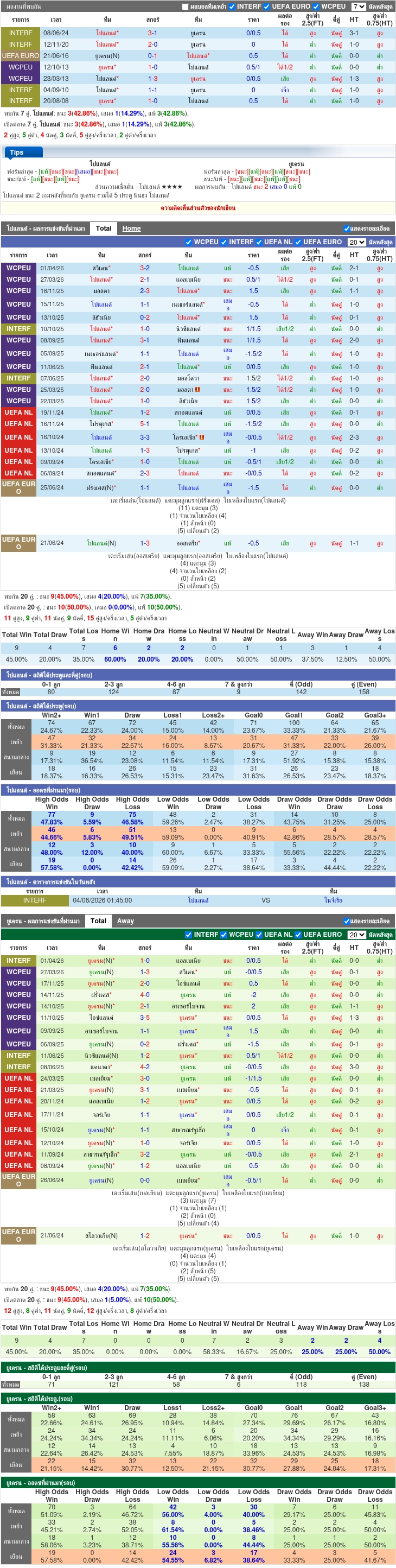Uncheck WCPEU filter in the ยูเครน results section

coord(224,935)
